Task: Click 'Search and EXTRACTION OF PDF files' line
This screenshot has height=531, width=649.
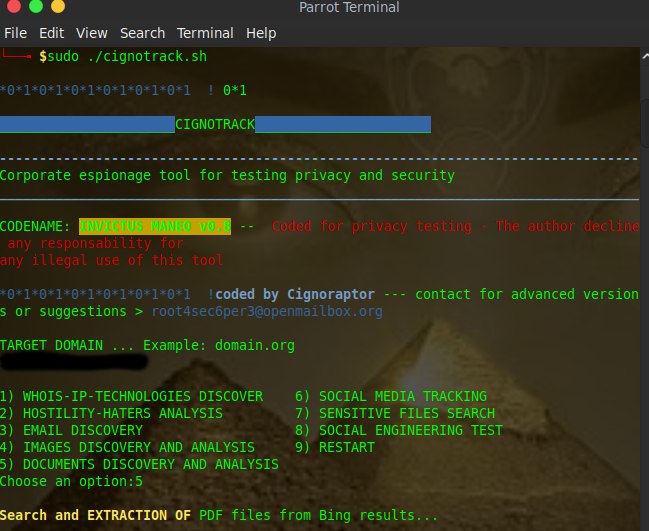Action: (x=219, y=515)
